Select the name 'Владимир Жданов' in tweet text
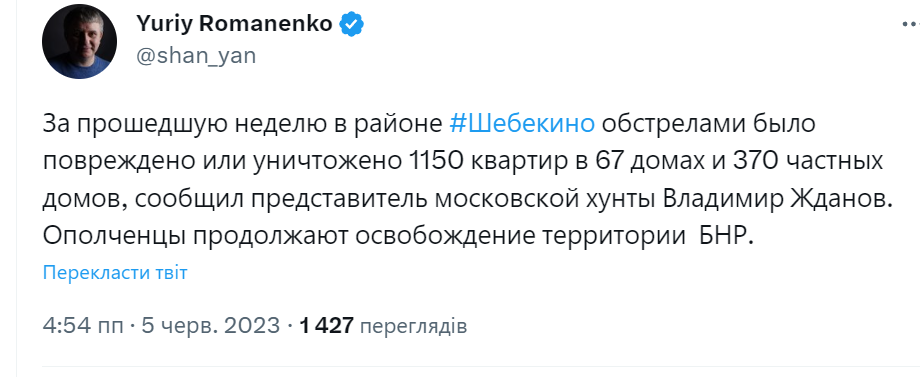920x377 pixels. (x=773, y=199)
